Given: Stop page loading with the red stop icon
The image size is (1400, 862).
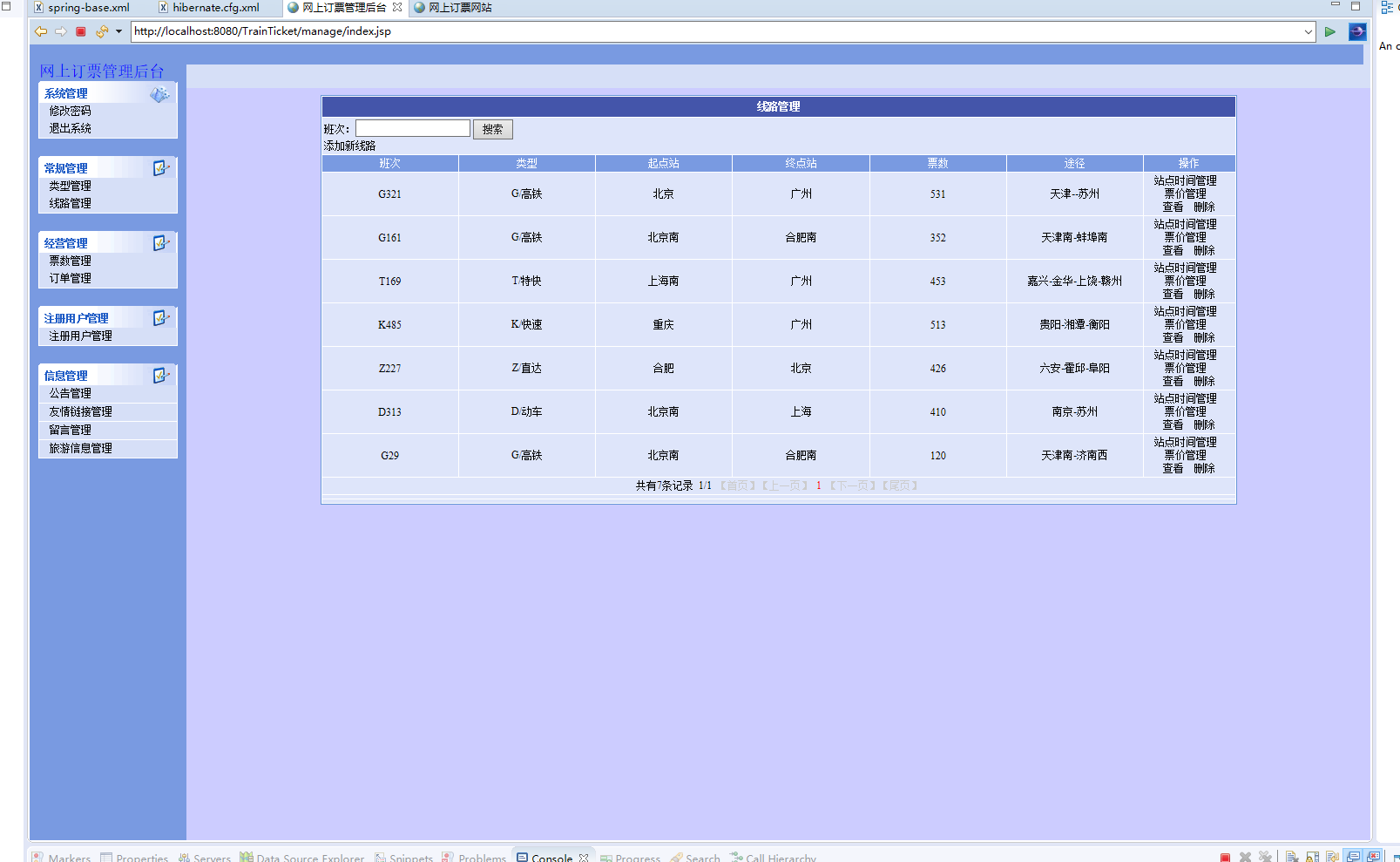Looking at the screenshot, I should tap(81, 31).
